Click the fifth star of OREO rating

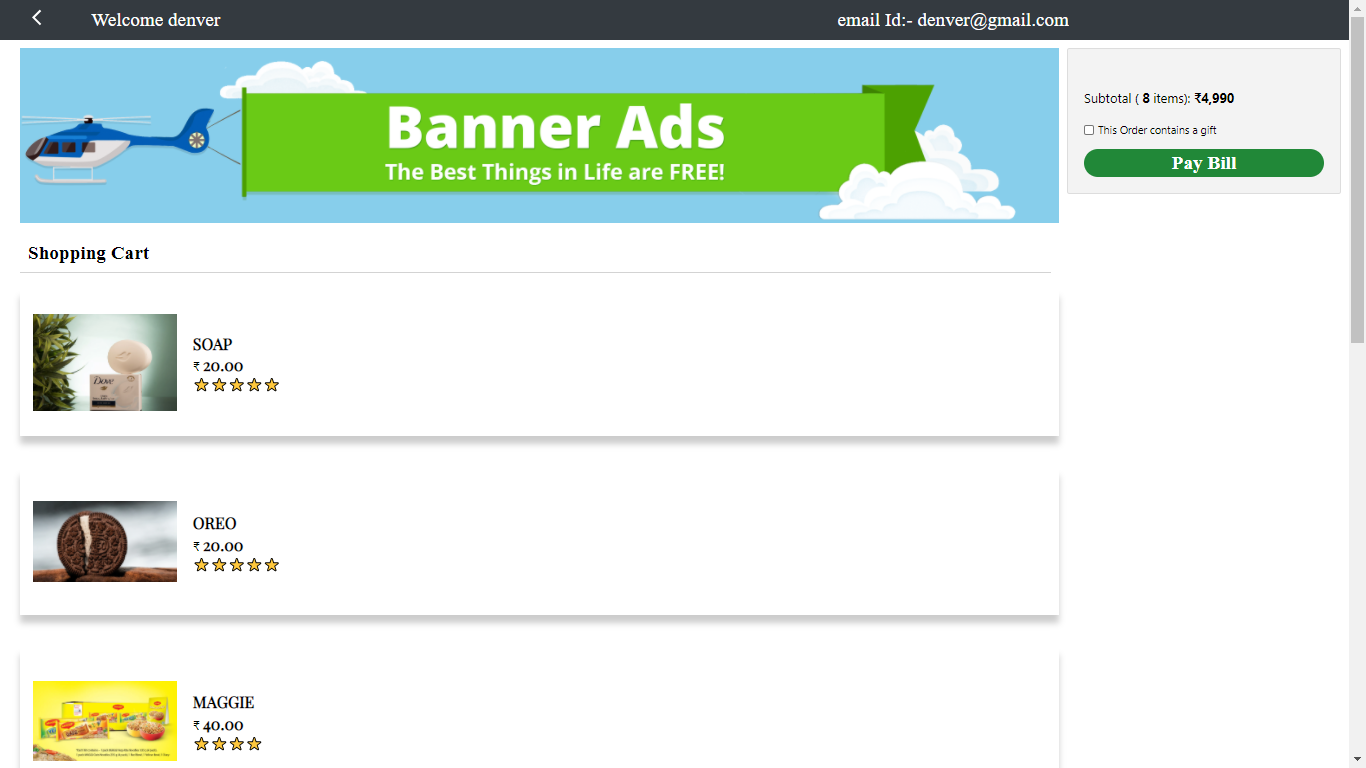272,565
